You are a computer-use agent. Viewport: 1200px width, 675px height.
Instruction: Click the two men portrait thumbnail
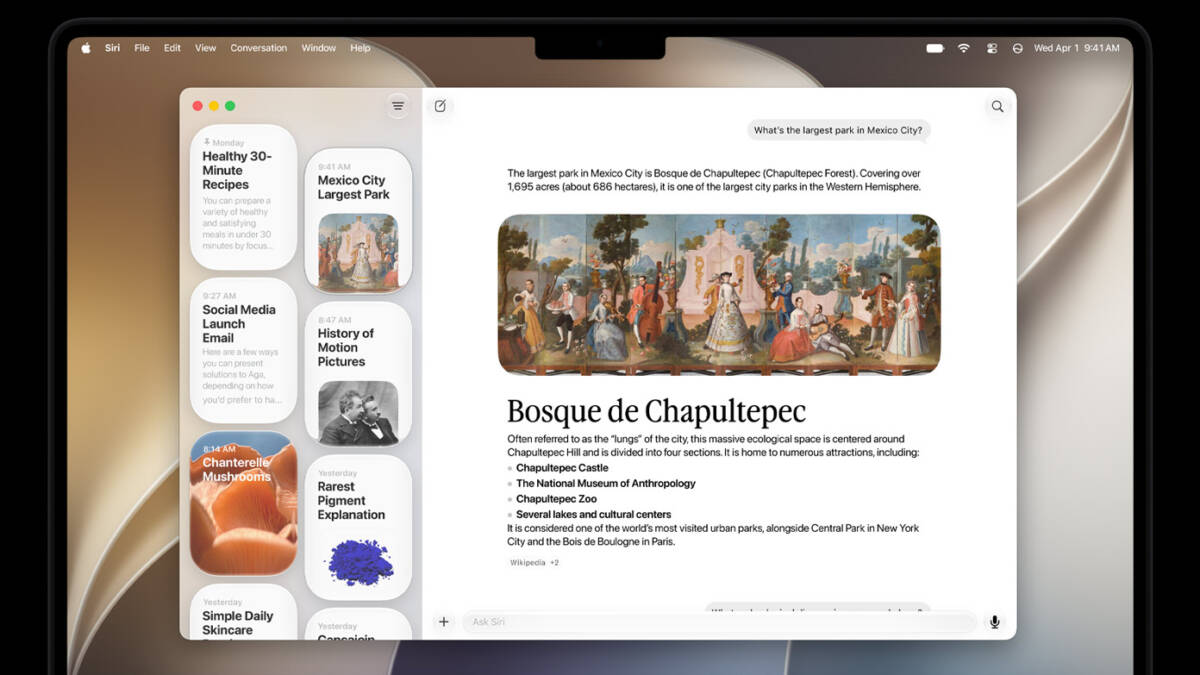coord(358,413)
